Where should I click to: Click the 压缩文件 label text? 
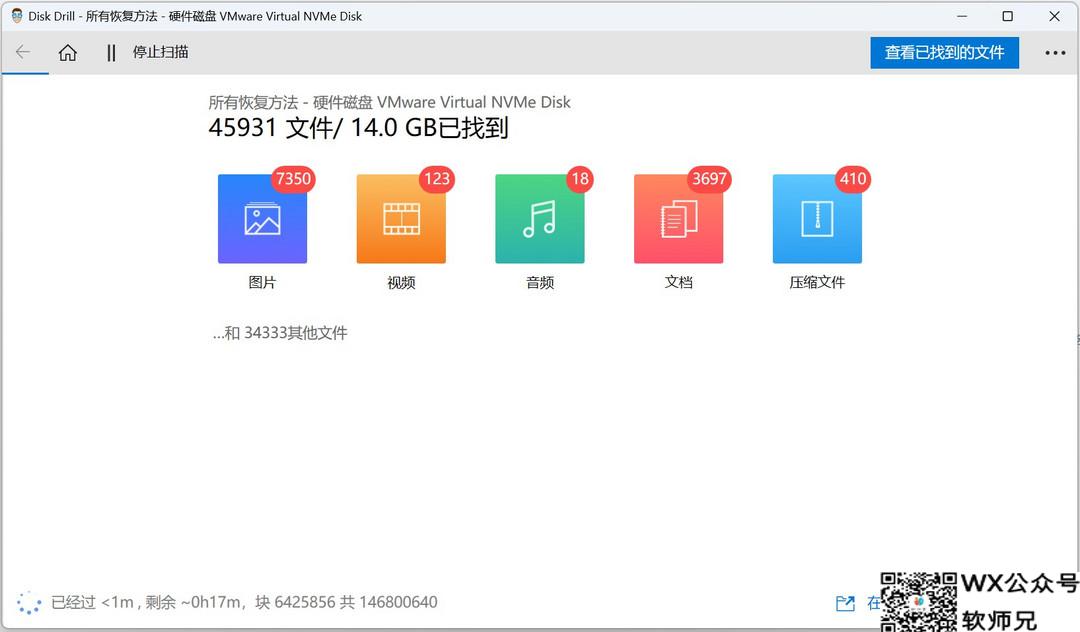coord(818,282)
